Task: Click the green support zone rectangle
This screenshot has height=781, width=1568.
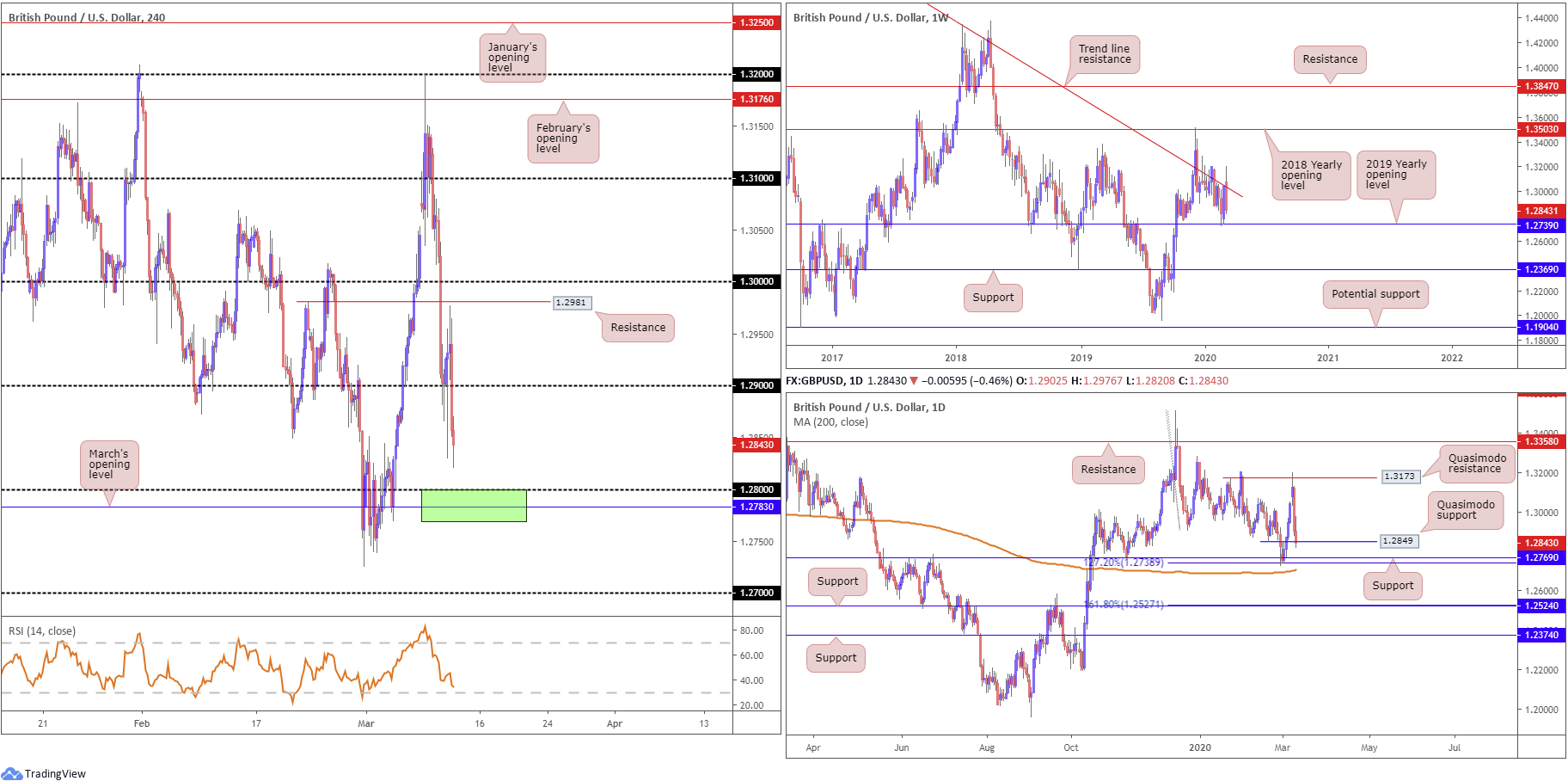Action: (474, 506)
